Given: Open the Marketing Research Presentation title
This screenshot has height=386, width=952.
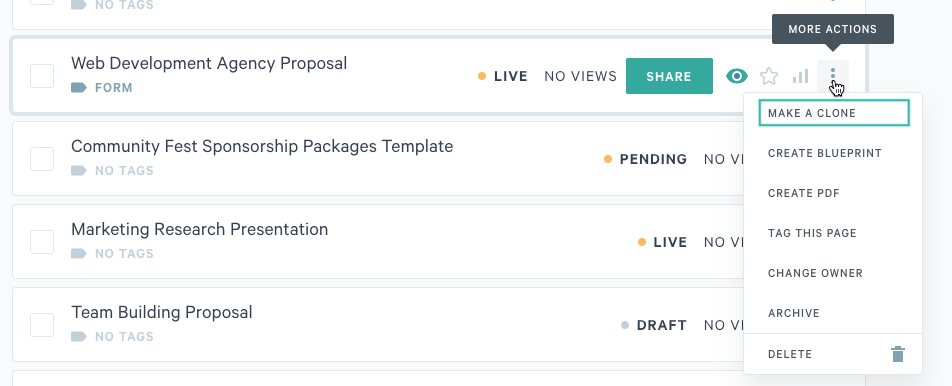Looking at the screenshot, I should [x=200, y=229].
